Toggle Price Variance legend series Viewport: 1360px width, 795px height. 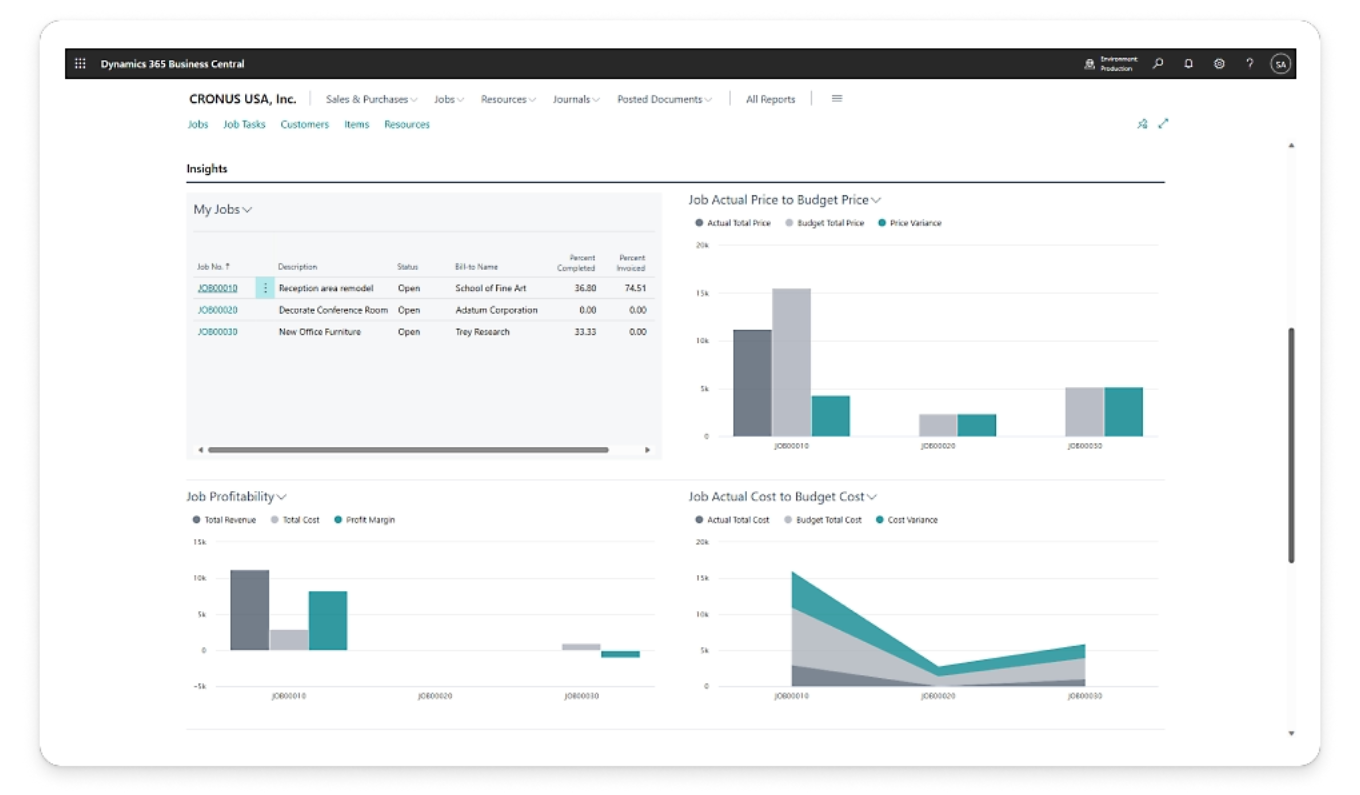click(x=909, y=223)
